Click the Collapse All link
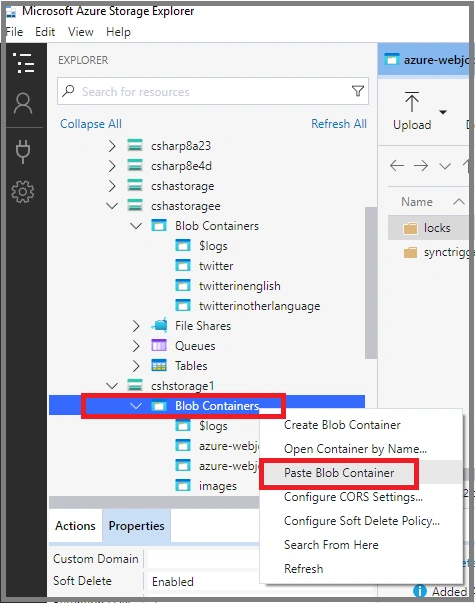Viewport: 475px width, 603px height. (x=90, y=124)
